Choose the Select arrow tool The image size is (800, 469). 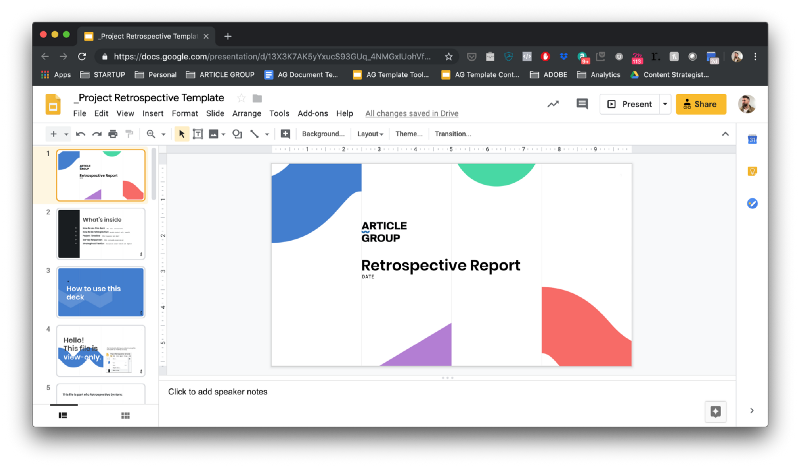point(182,134)
